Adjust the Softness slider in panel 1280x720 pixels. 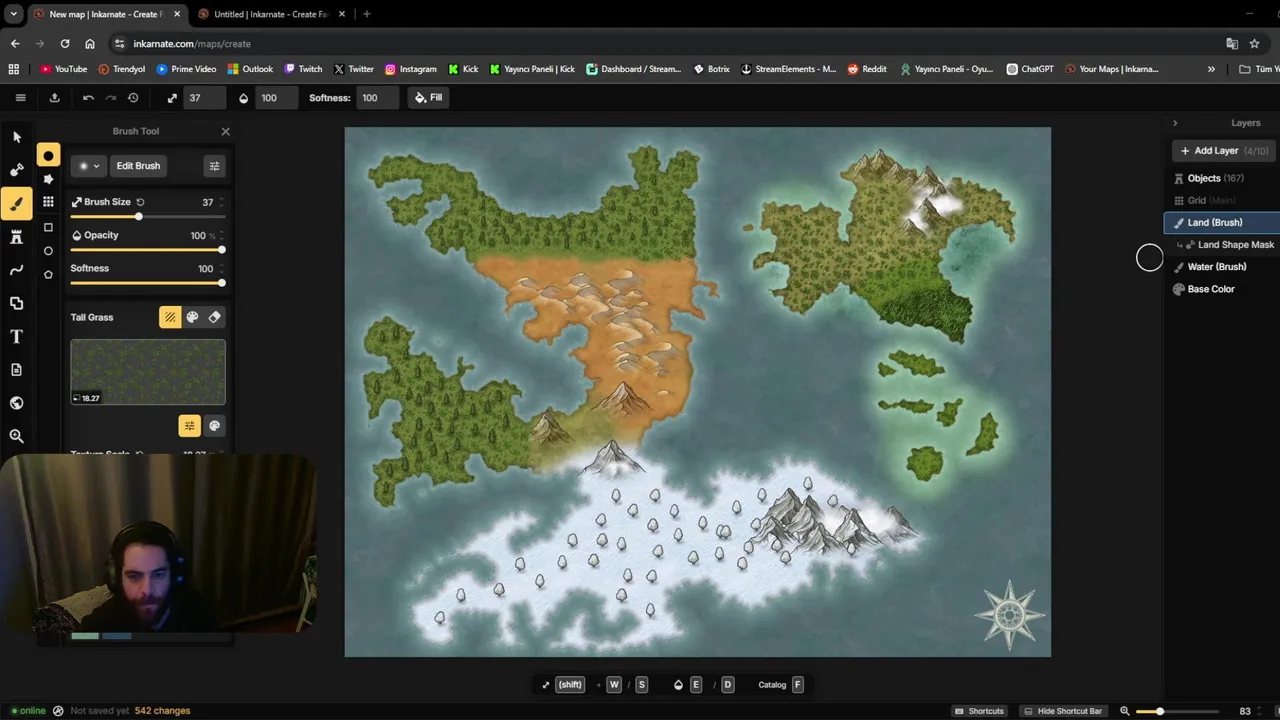[x=147, y=283]
